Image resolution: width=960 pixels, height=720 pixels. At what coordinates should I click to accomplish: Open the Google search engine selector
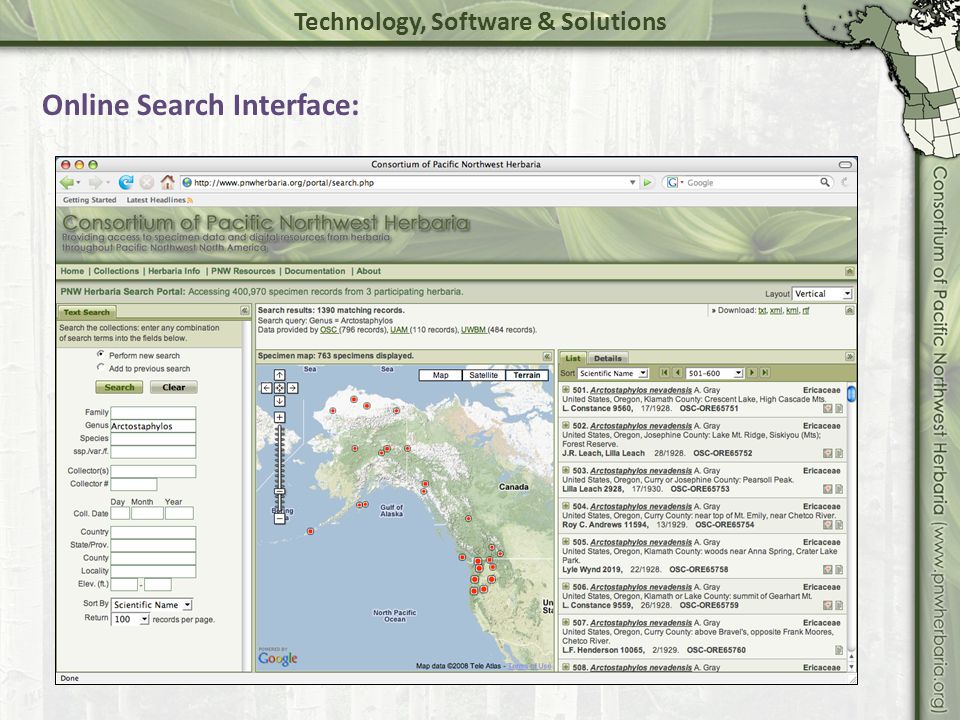click(x=674, y=182)
